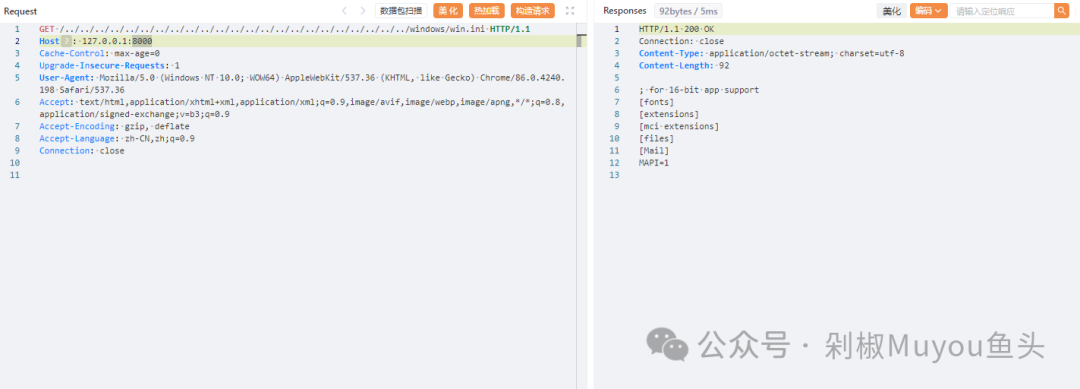
Task: Click the 美化 button in Responses panel
Action: click(x=891, y=11)
